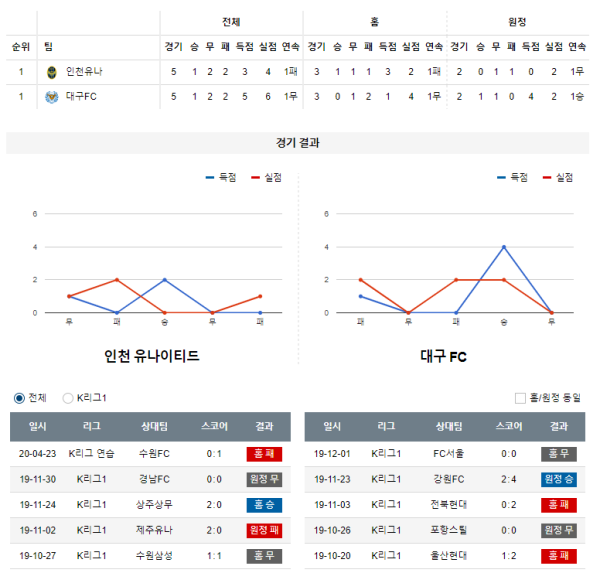Enable the 홈/원정 동일 checkbox

tap(520, 398)
